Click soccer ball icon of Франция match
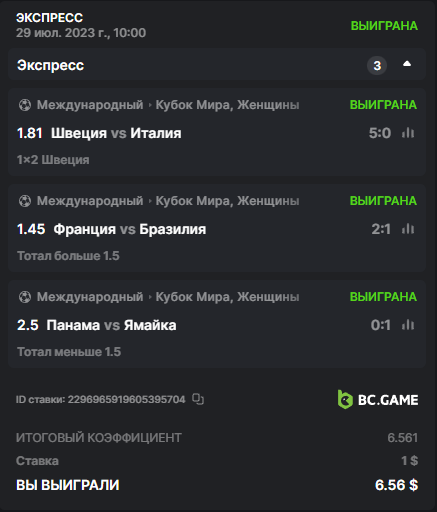This screenshot has width=437, height=512. (25, 201)
